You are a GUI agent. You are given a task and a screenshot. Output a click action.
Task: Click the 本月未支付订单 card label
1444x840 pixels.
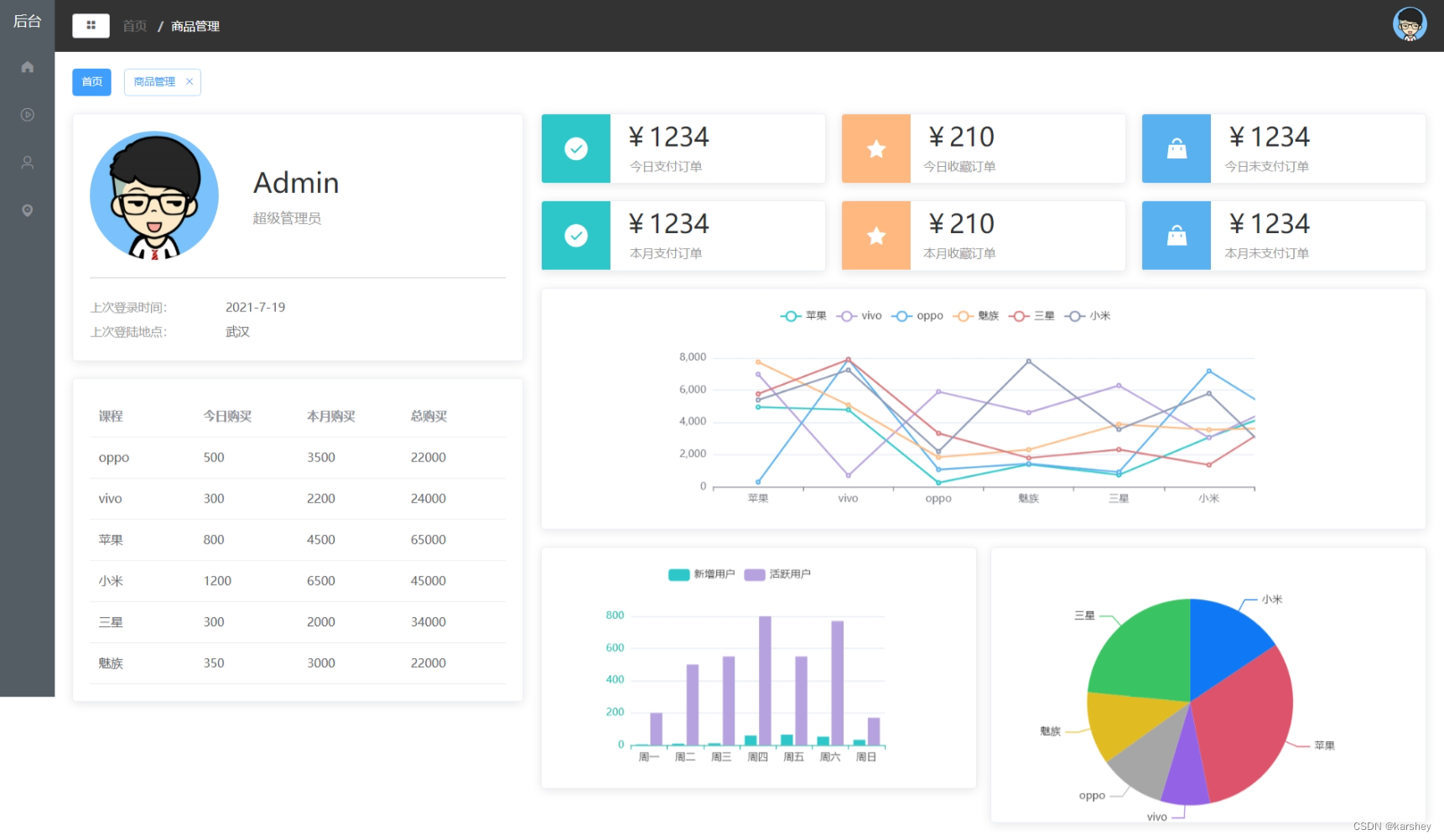click(x=1267, y=253)
